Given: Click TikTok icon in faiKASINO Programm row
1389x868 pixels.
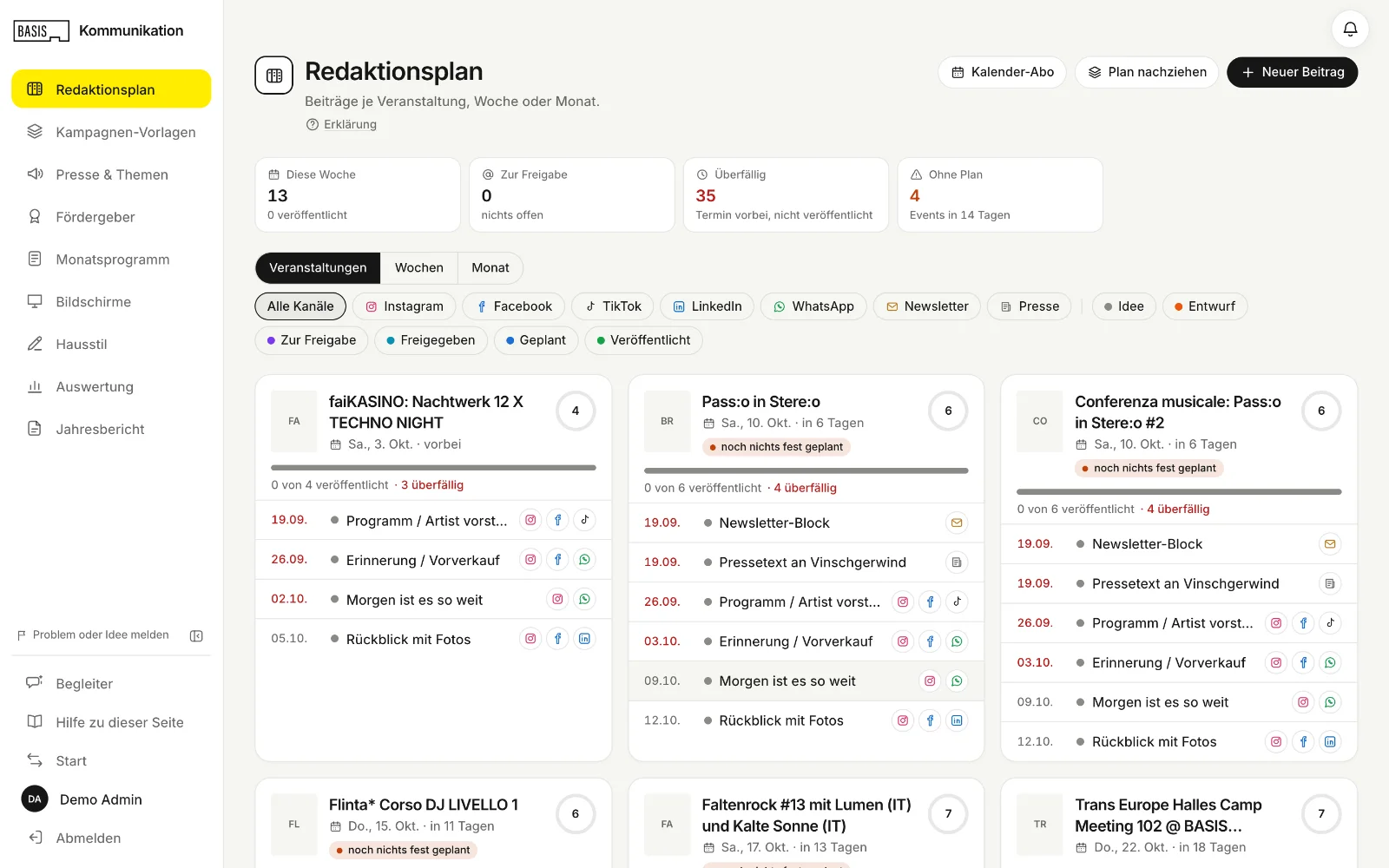Looking at the screenshot, I should click(x=585, y=520).
